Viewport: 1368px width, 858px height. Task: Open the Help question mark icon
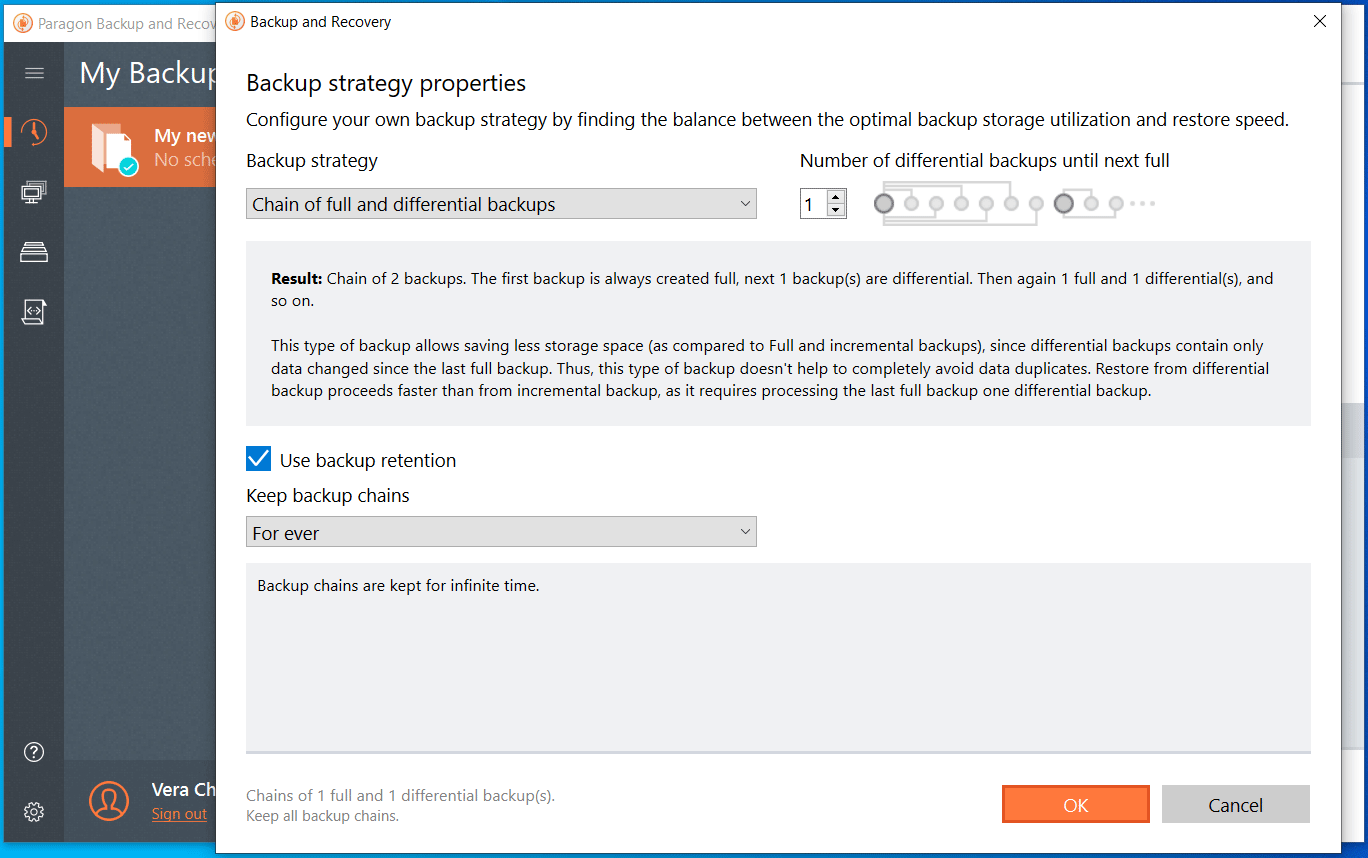(x=34, y=751)
